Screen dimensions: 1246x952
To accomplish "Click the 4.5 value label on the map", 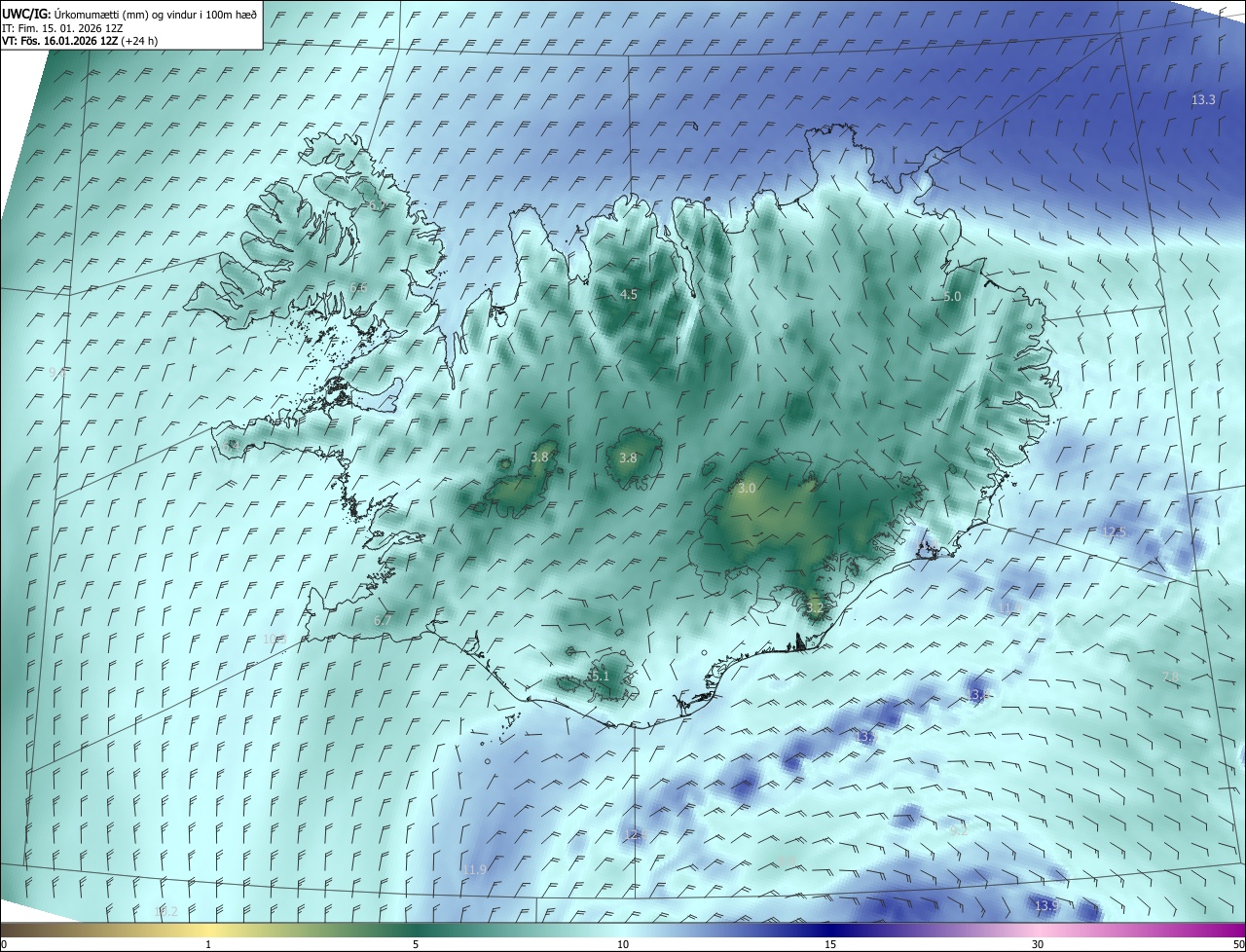I will click(x=629, y=294).
